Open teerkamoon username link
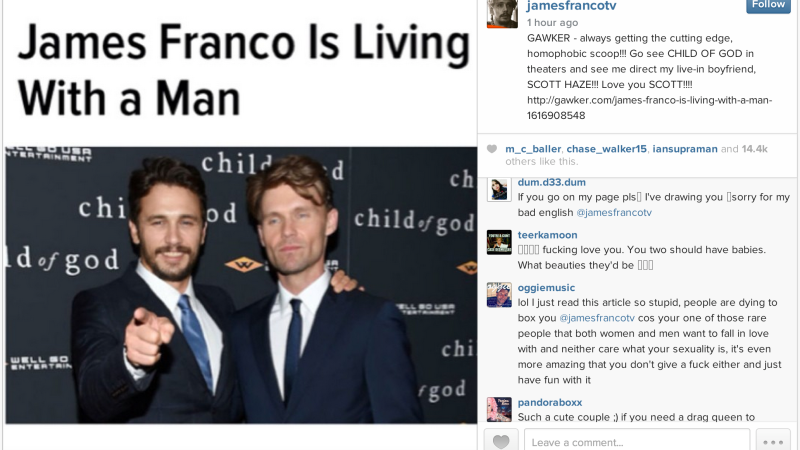Screen dimensions: 800x450 [x=547, y=235]
